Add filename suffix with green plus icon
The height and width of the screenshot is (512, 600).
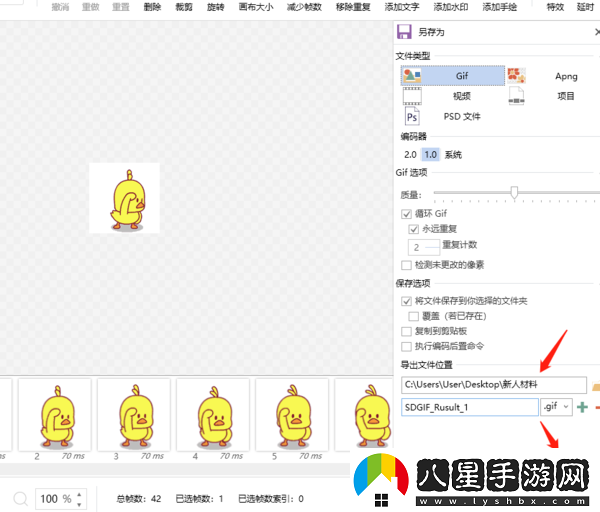coord(582,407)
